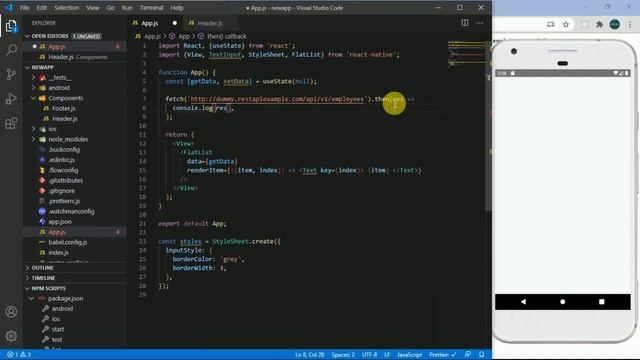Expand the Timeline section
The width and height of the screenshot is (640, 360).
pos(43,278)
